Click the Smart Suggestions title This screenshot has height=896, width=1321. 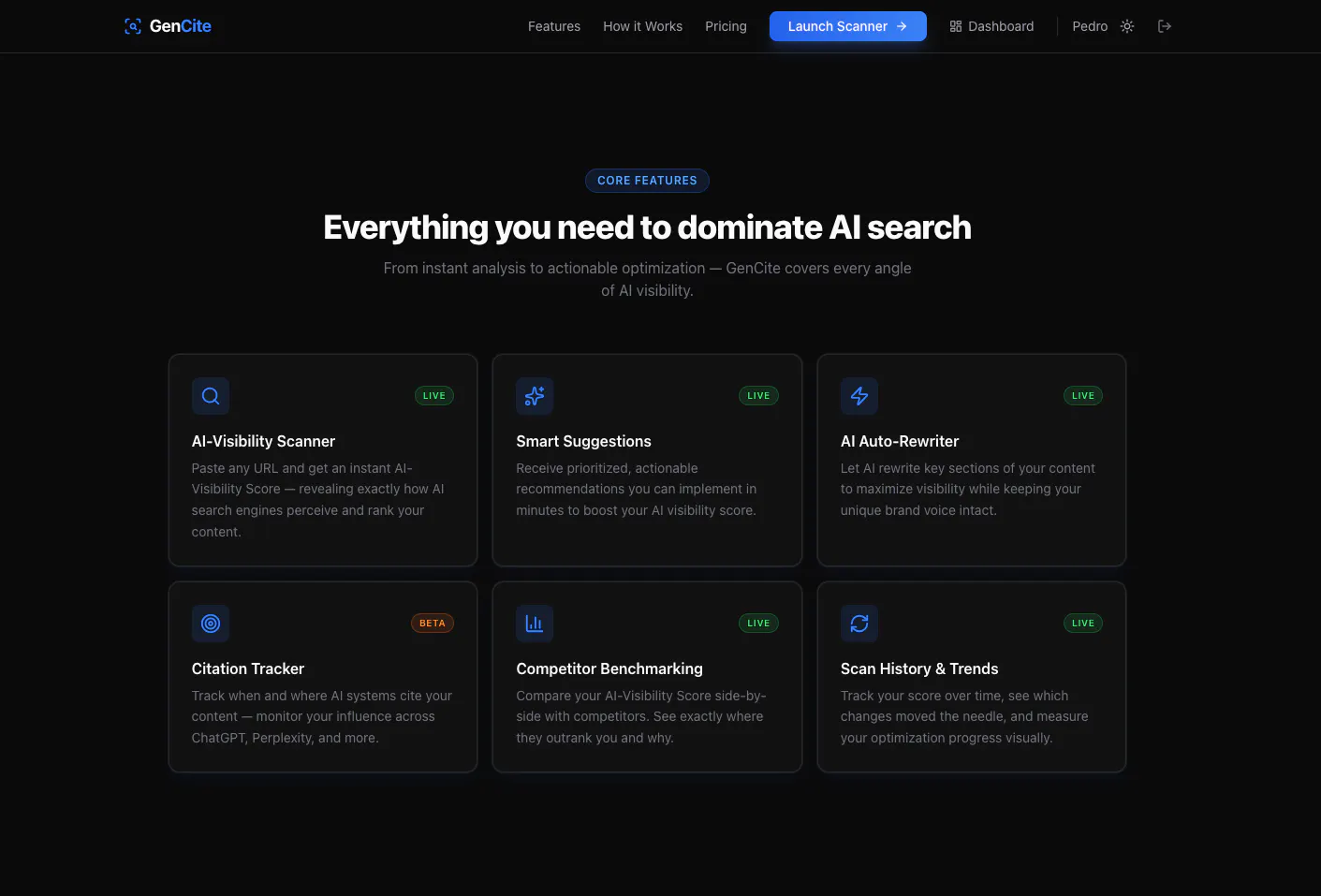(583, 441)
